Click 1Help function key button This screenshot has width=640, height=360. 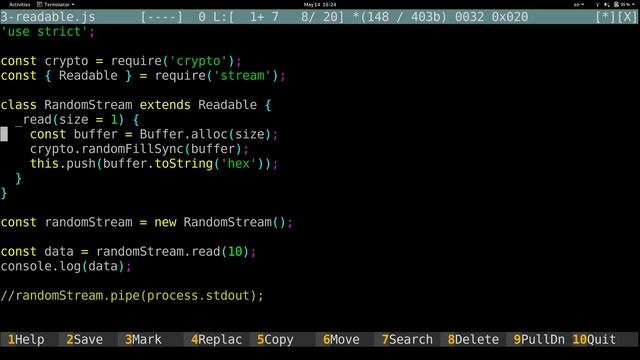click(x=26, y=340)
